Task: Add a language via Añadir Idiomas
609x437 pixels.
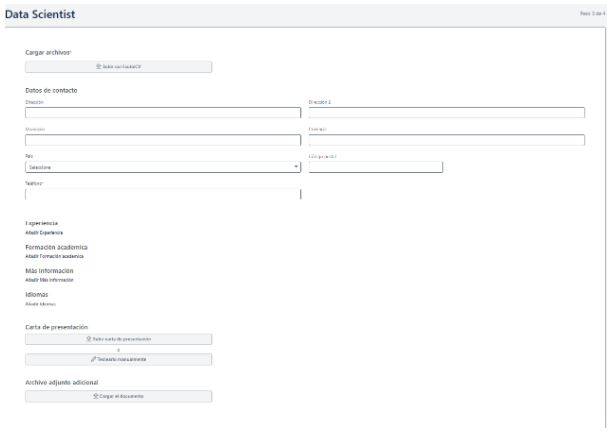Action: (40, 304)
